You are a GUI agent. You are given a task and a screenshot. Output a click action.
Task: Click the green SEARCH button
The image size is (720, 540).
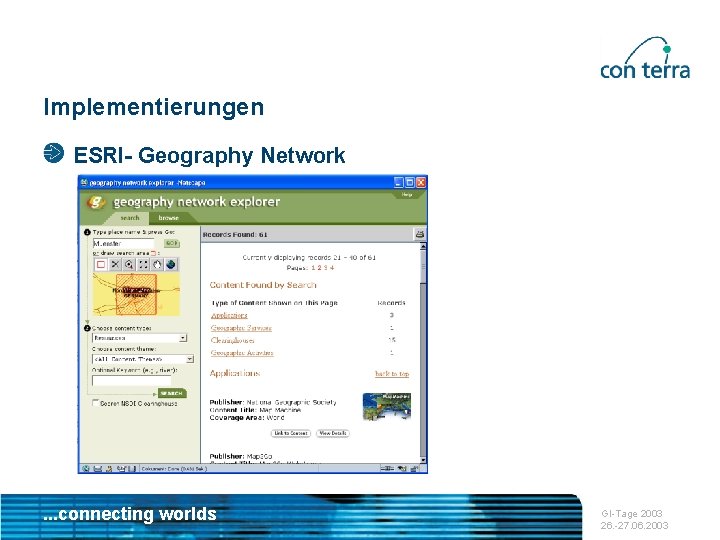tap(172, 394)
